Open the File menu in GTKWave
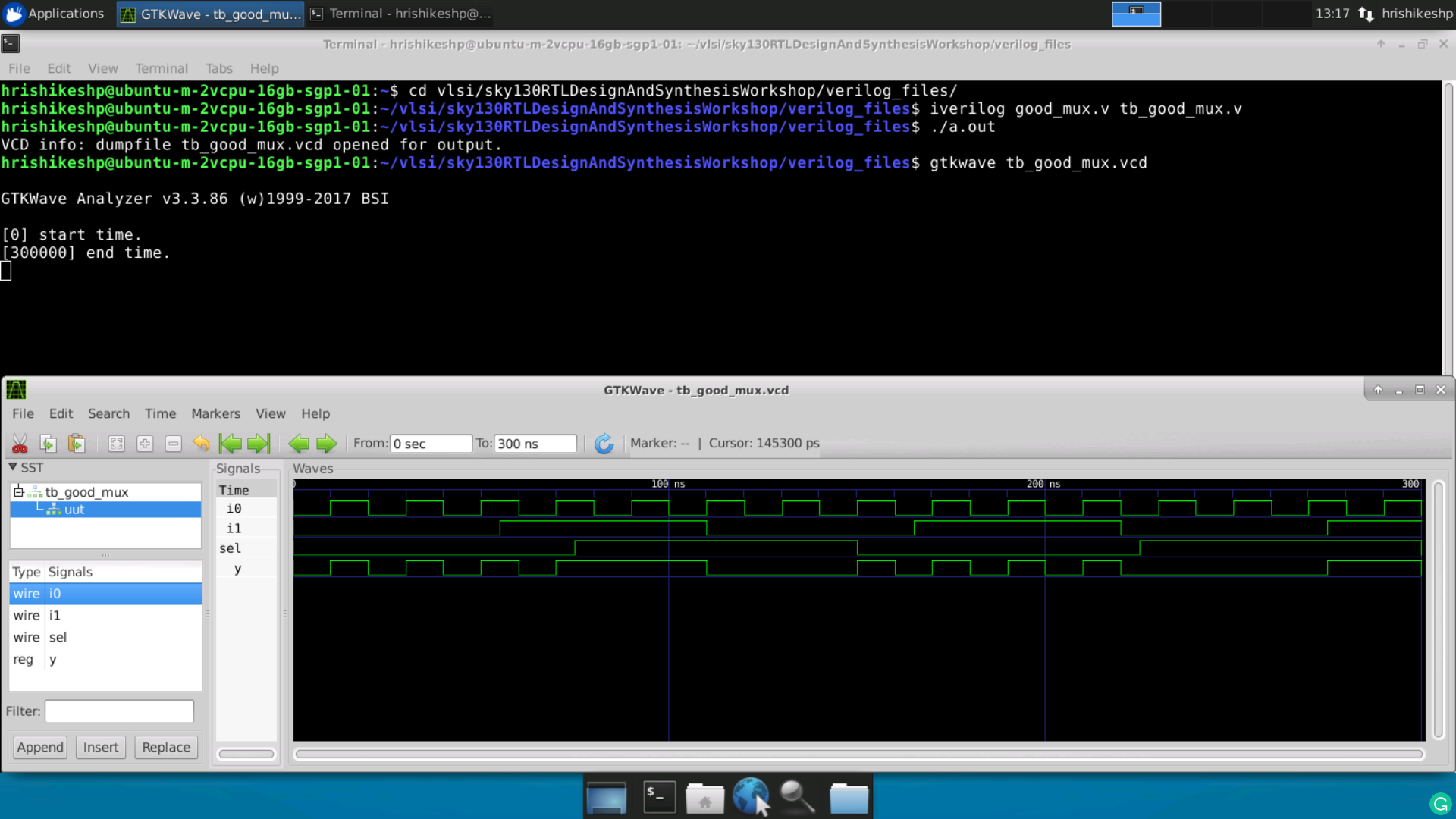The width and height of the screenshot is (1456, 819). (x=22, y=413)
